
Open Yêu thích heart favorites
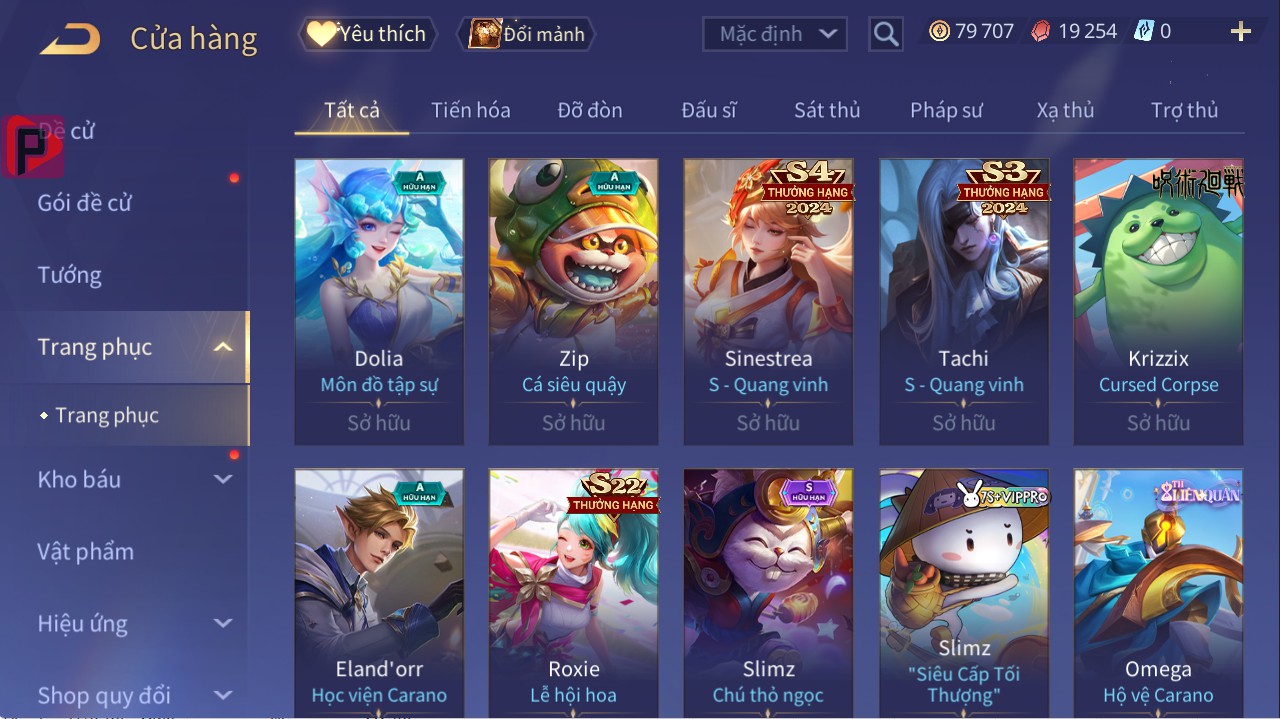pos(368,34)
